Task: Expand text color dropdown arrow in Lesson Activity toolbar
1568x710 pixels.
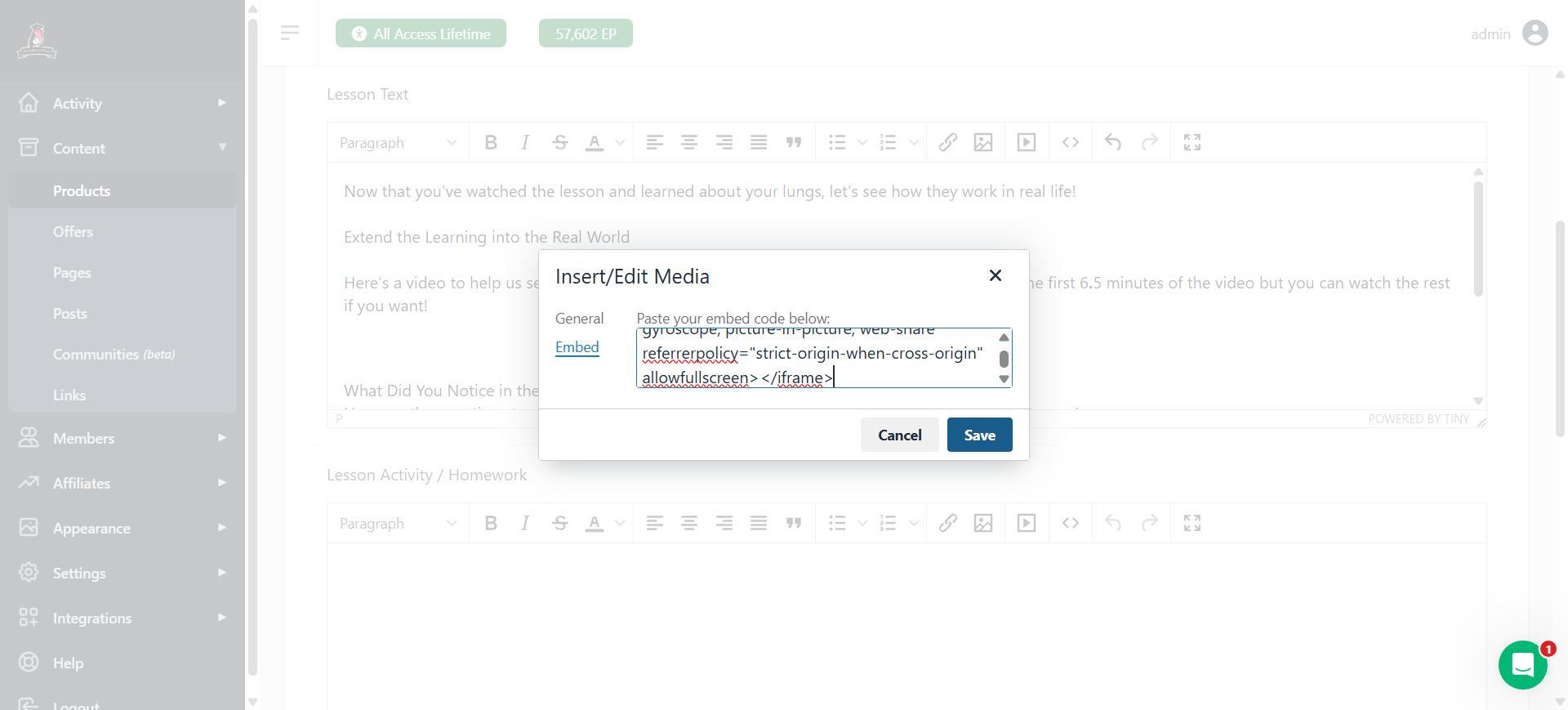Action: 620,523
